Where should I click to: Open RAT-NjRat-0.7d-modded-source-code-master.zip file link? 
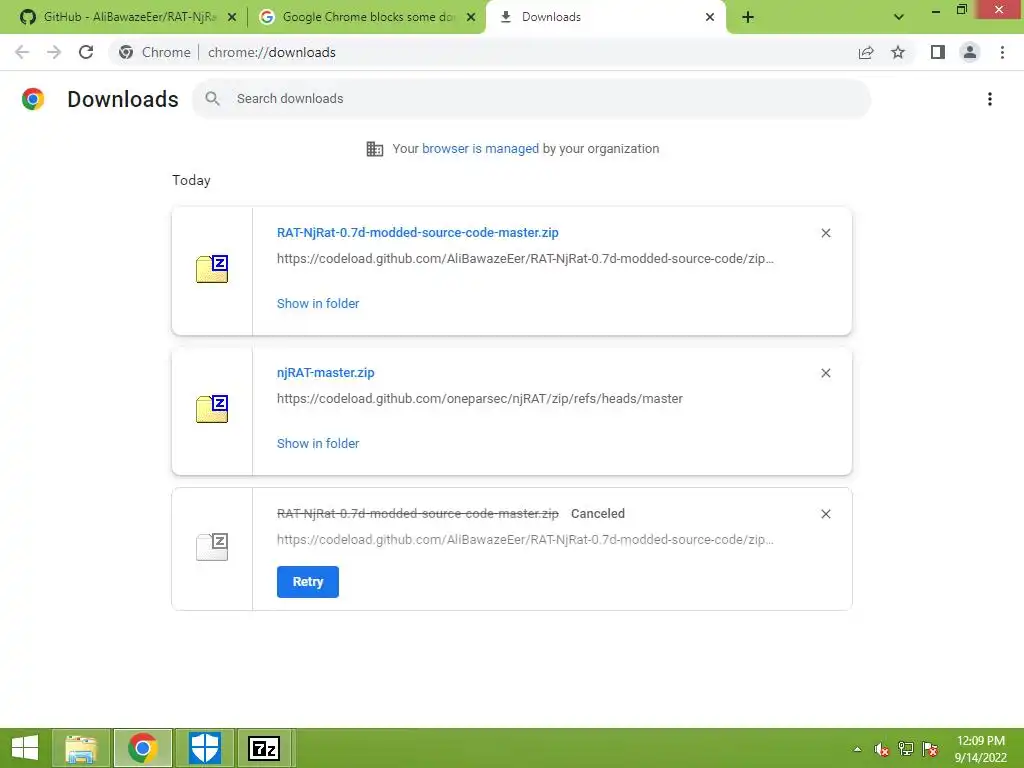click(x=417, y=232)
